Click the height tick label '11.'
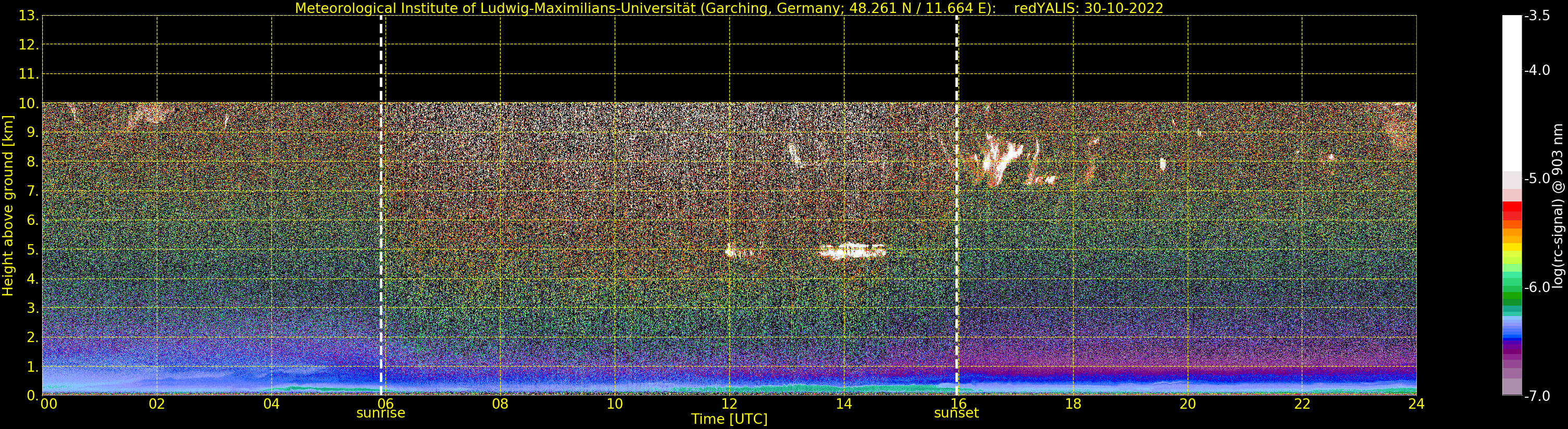The image size is (1568, 429). tap(29, 74)
